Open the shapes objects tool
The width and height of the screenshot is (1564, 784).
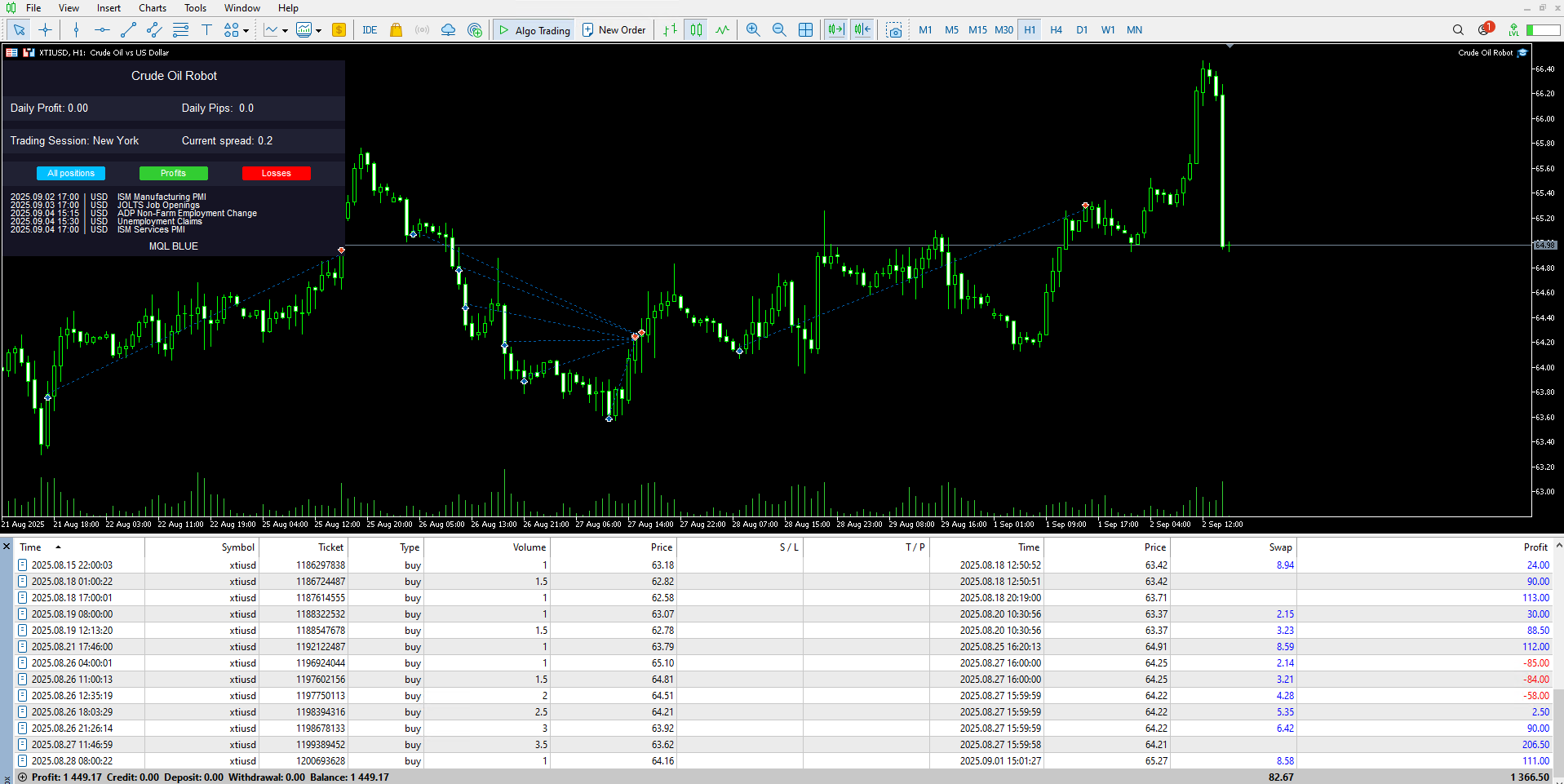pos(231,30)
